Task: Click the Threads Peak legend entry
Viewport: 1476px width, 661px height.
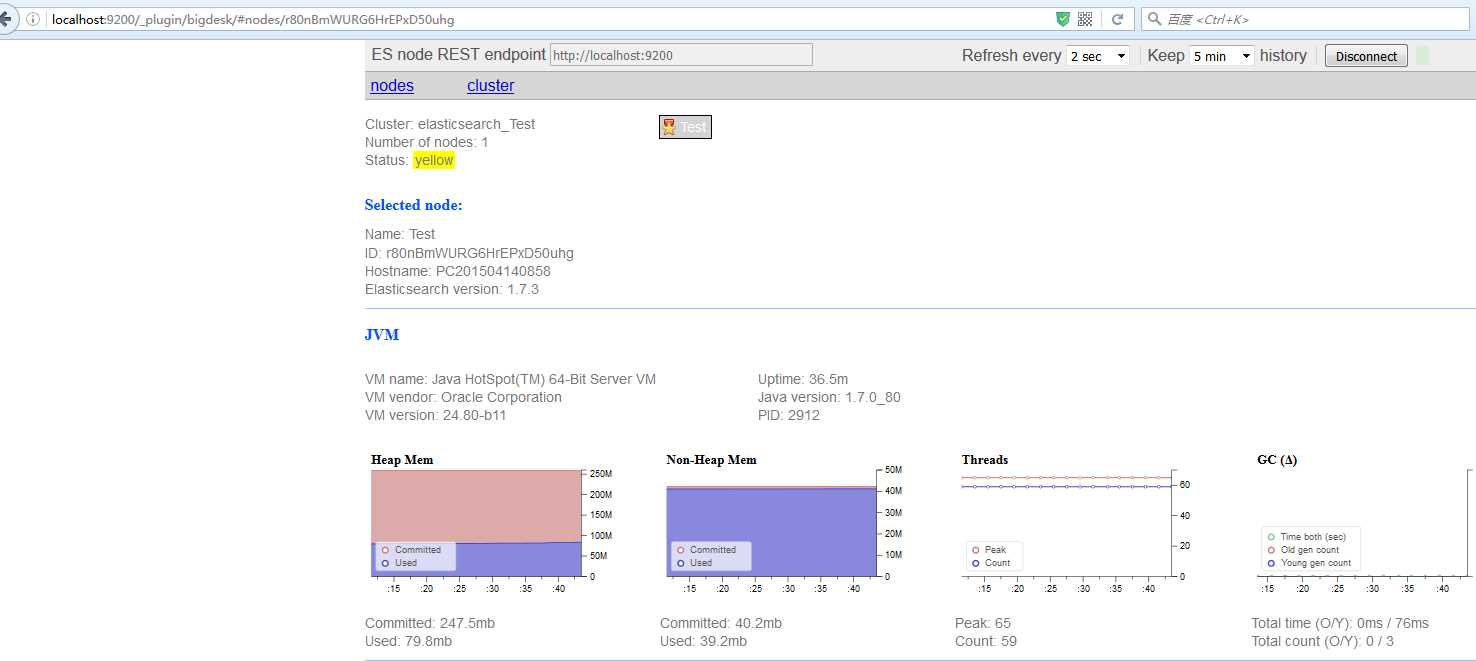Action: pyautogui.click(x=989, y=550)
